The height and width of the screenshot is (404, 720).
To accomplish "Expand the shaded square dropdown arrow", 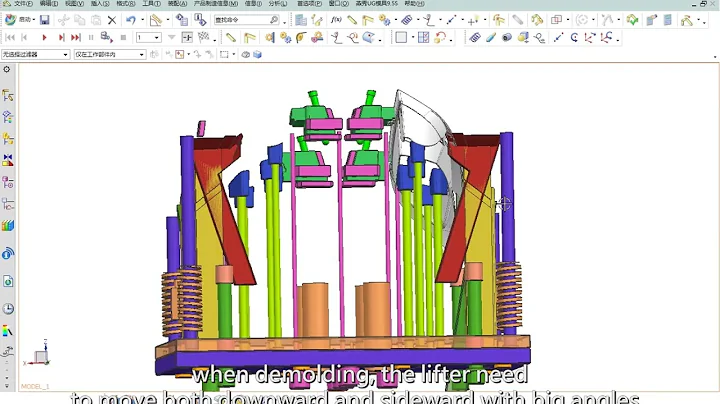I will pyautogui.click(x=412, y=38).
